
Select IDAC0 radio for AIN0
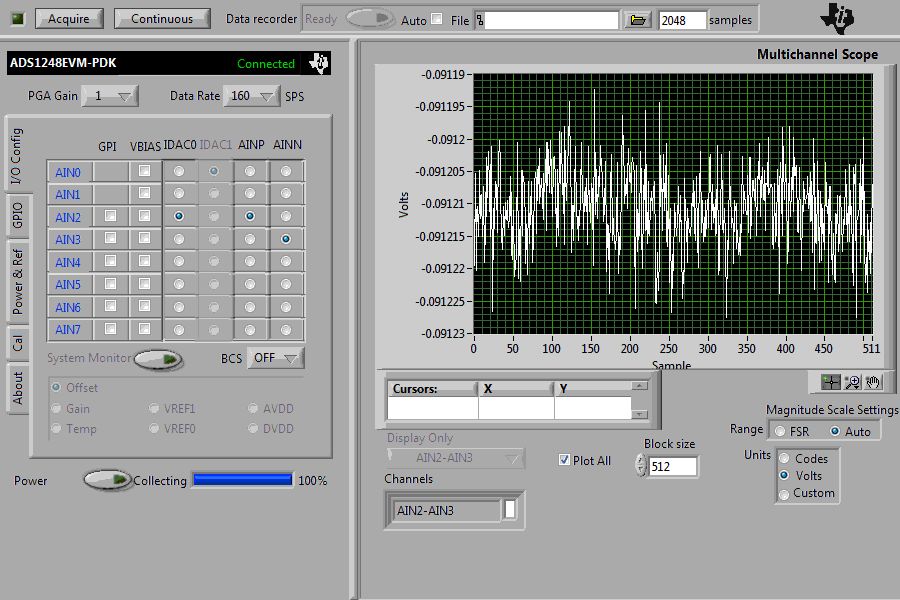[179, 171]
